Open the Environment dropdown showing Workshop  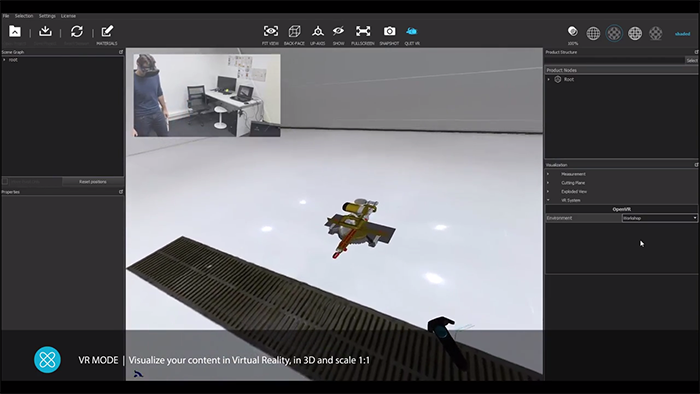(659, 218)
